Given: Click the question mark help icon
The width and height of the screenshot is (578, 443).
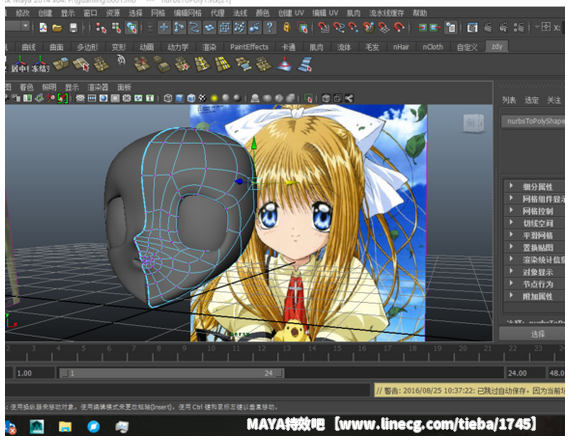Looking at the screenshot, I should 270,28.
